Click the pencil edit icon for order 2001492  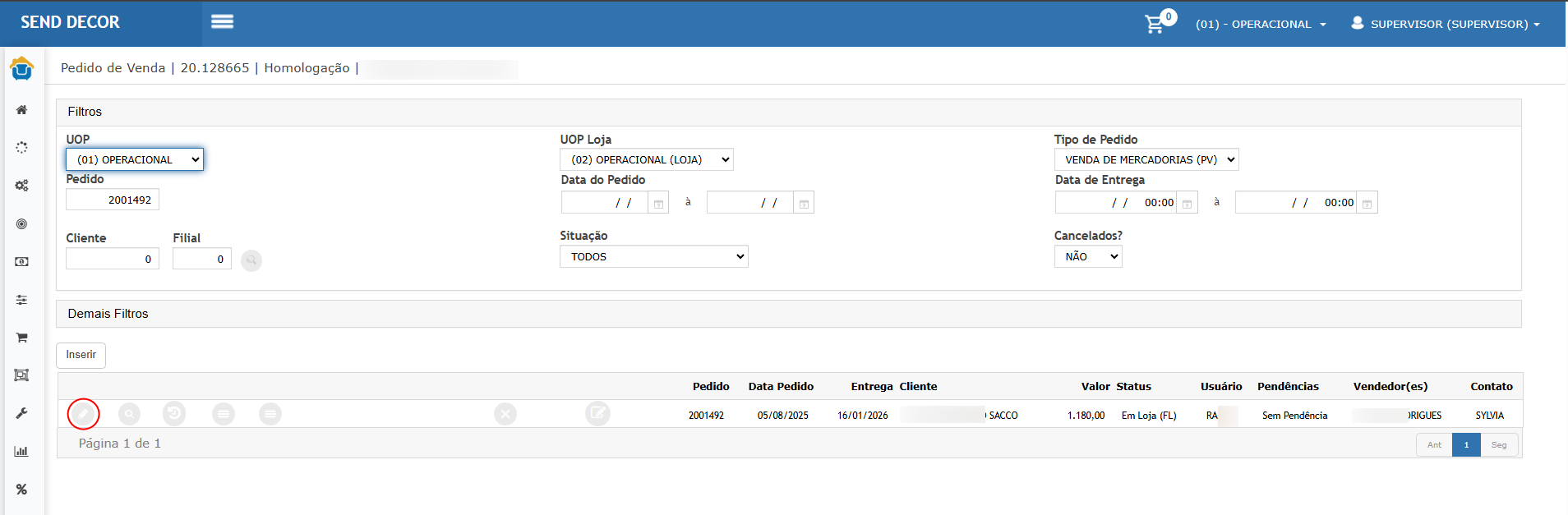click(83, 414)
